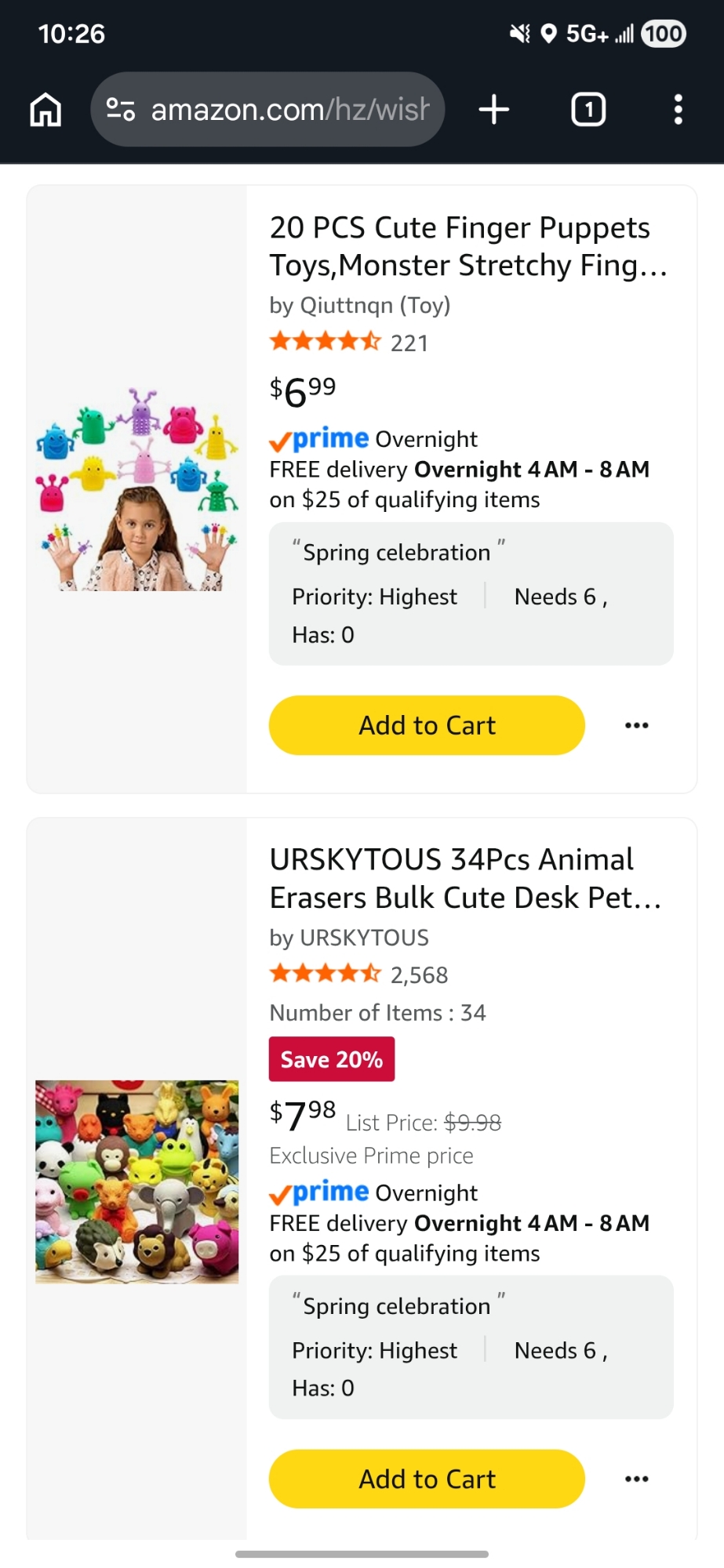
Task: Open Finger Puppets star rating reviews
Action: 325,342
